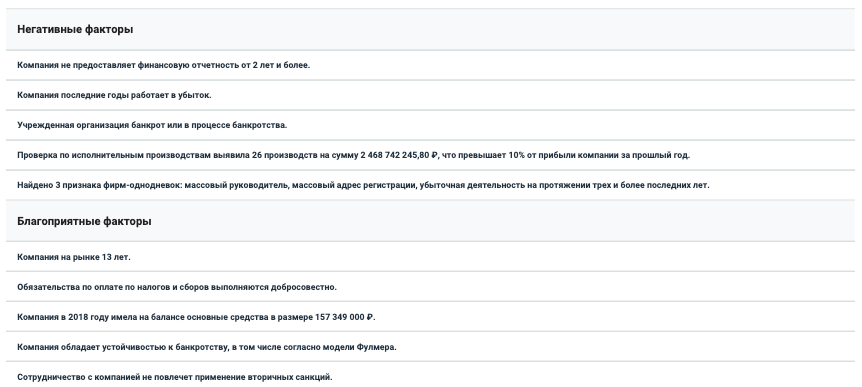The width and height of the screenshot is (862, 387).
Task: Click 'Компания последние годы работает в убыток'
Action: (x=114, y=95)
